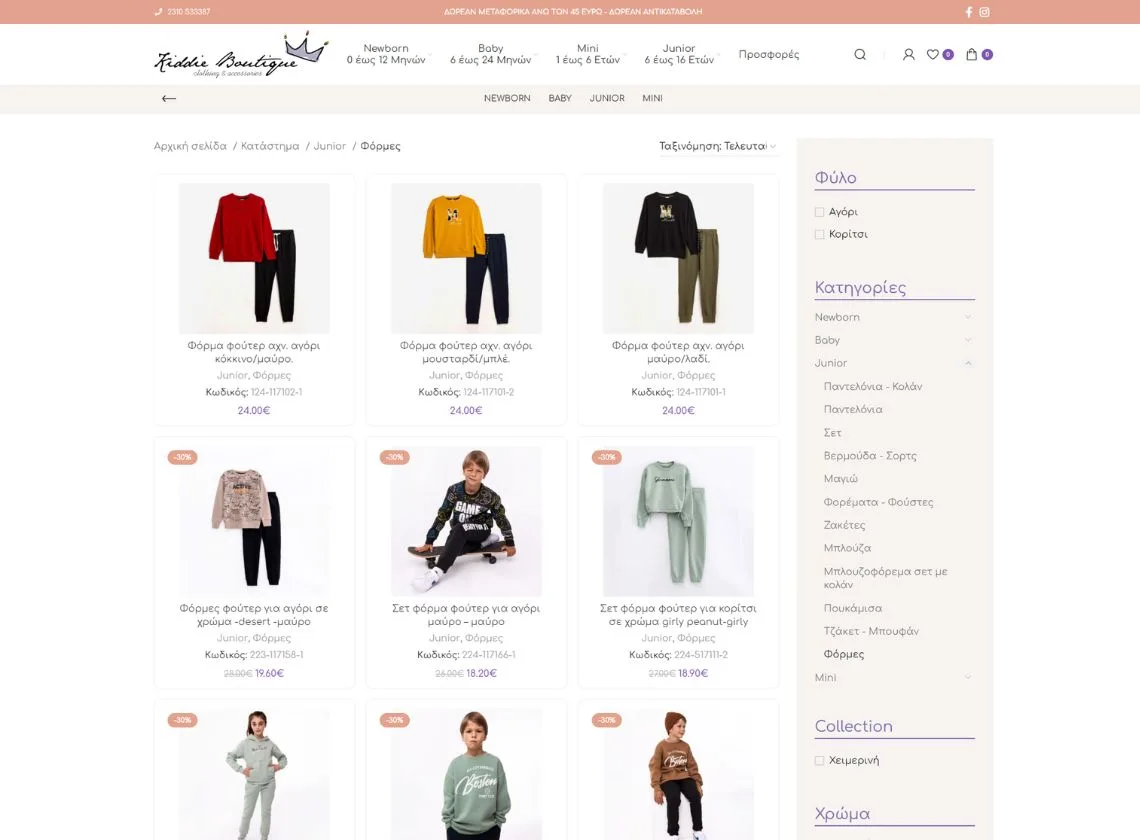Click the discounted price 19.60€

269,673
